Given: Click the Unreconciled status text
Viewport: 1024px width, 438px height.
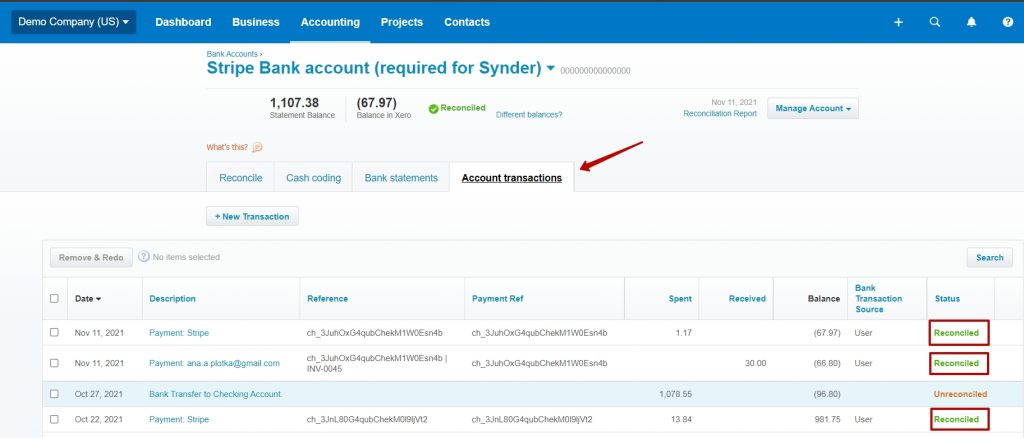Looking at the screenshot, I should pos(960,394).
